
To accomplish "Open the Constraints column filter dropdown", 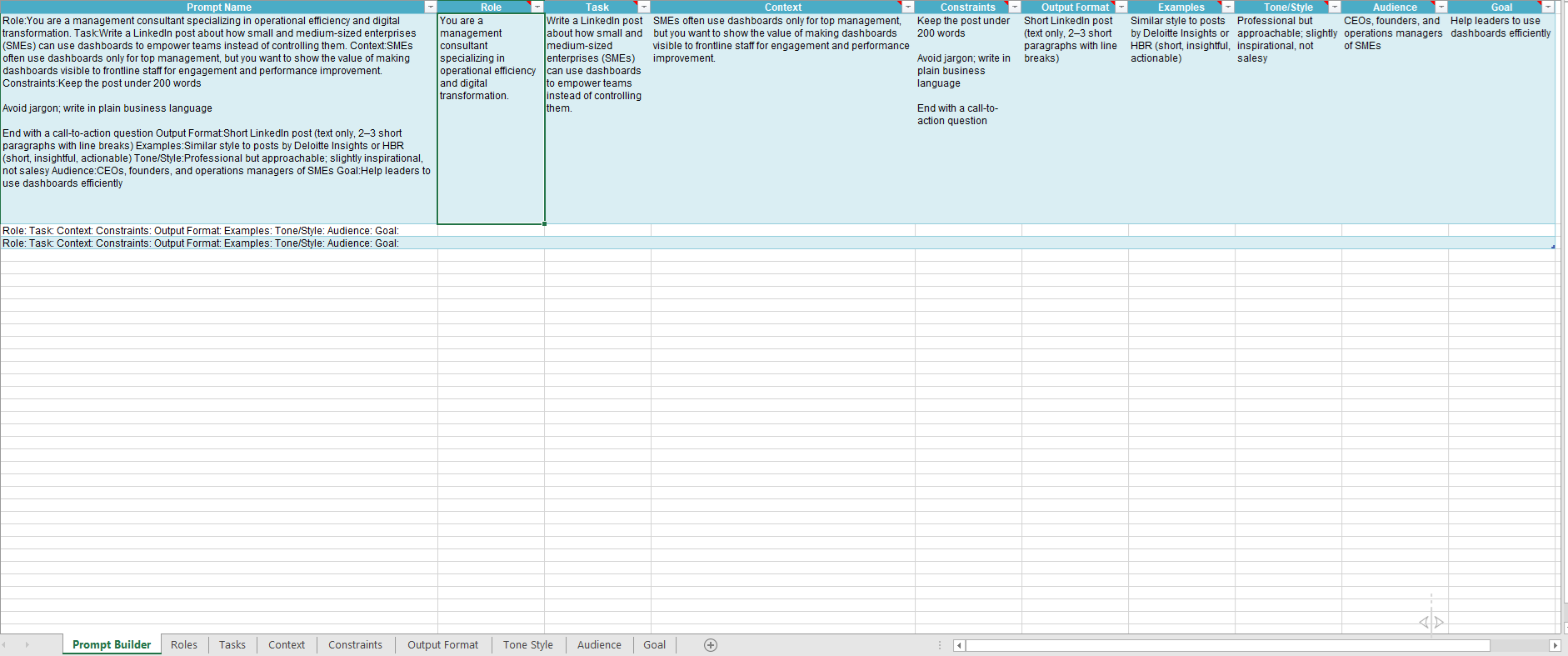I will (x=1015, y=7).
